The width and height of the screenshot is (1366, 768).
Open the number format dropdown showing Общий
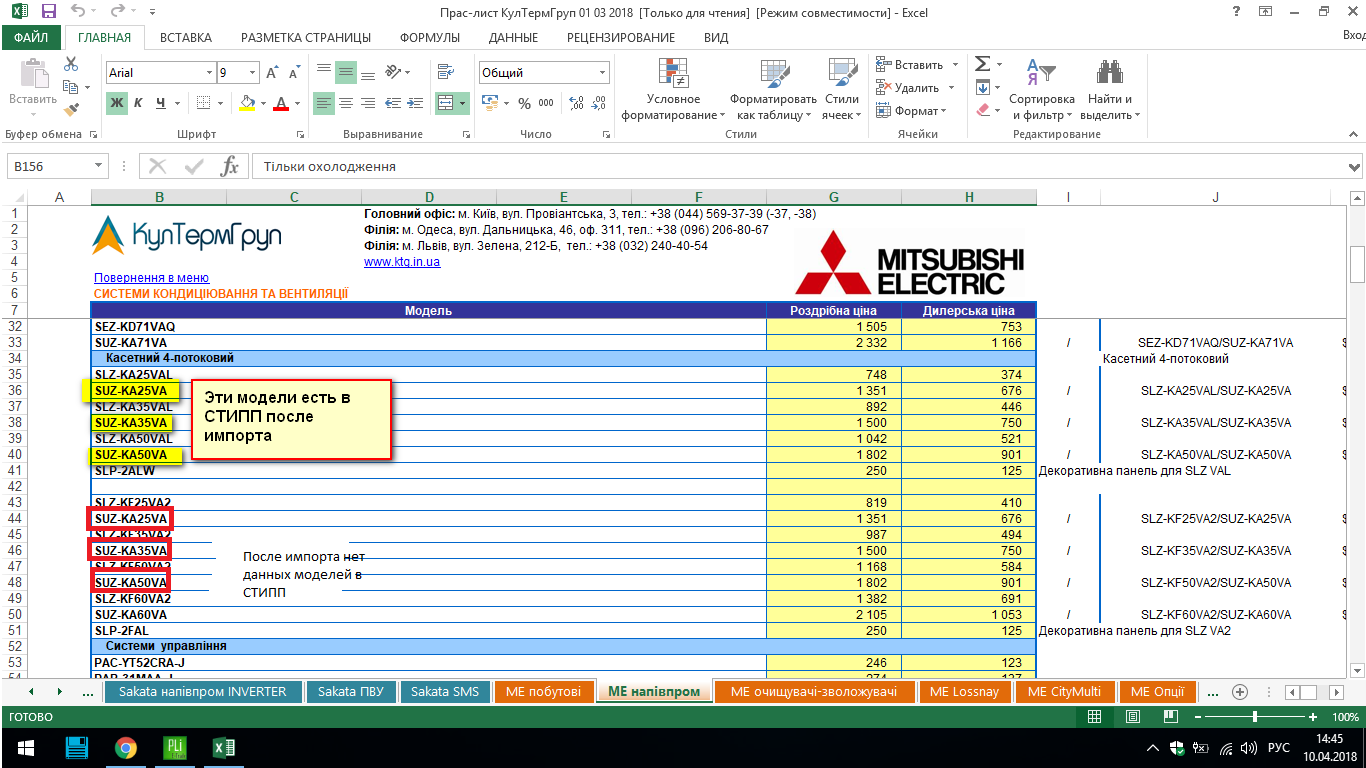[x=602, y=73]
